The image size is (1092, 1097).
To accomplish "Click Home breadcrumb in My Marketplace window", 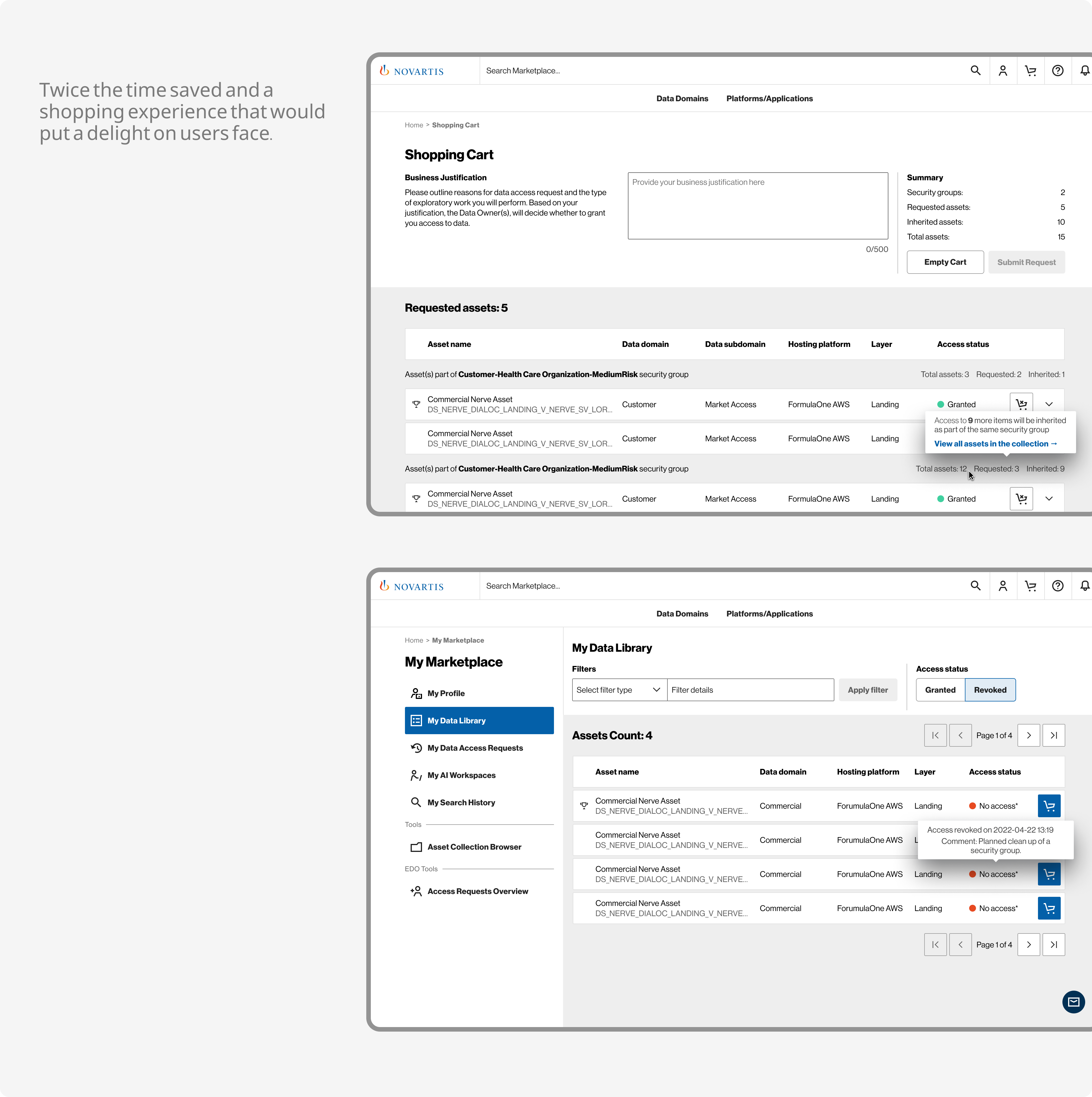I will tap(413, 640).
